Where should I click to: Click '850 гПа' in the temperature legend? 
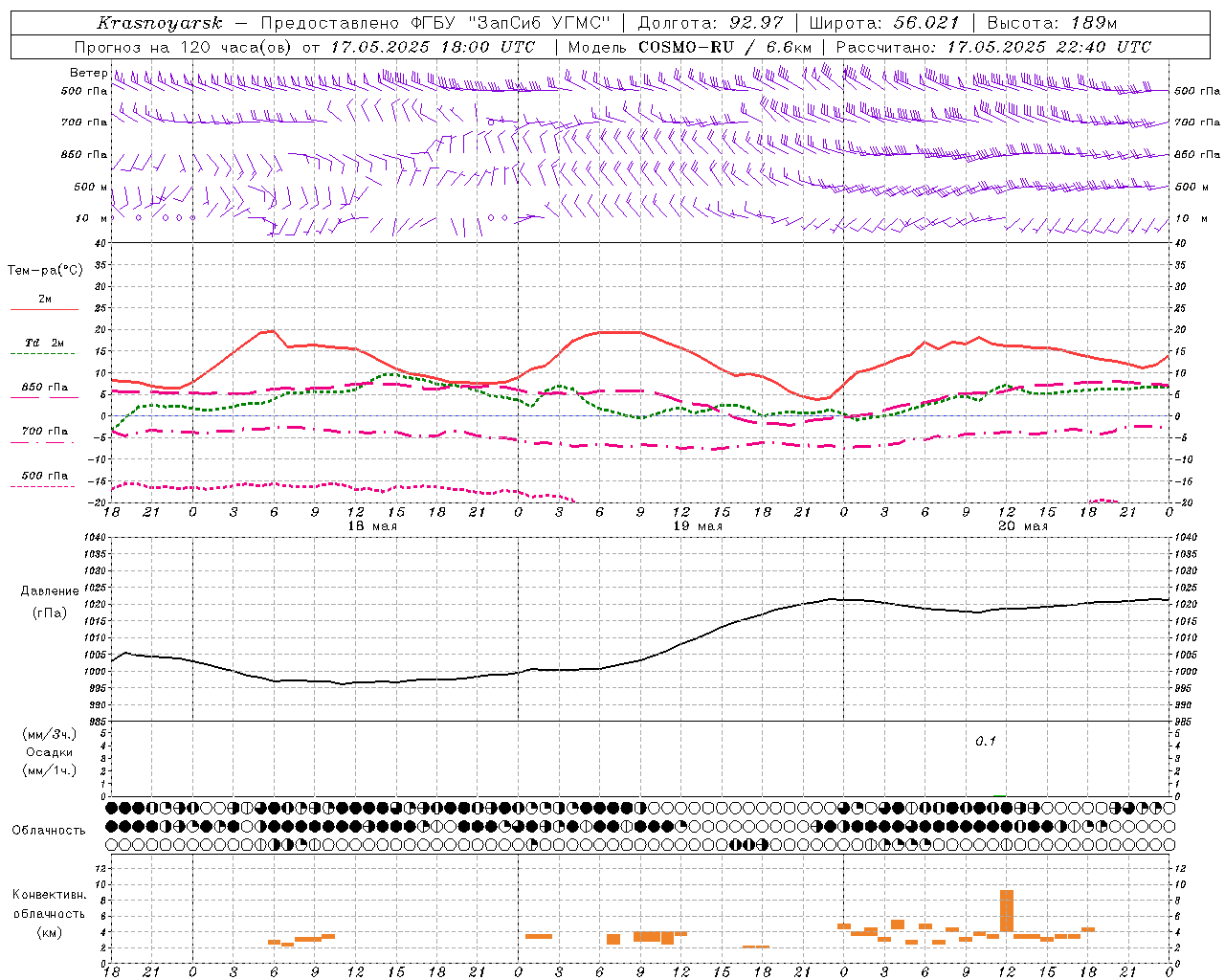pyautogui.click(x=45, y=388)
